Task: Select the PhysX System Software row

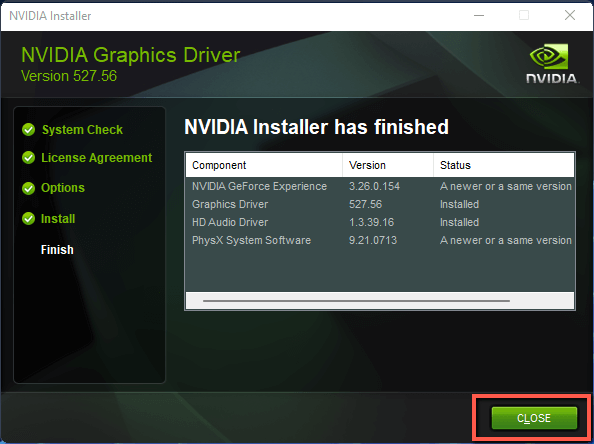Action: coord(380,240)
